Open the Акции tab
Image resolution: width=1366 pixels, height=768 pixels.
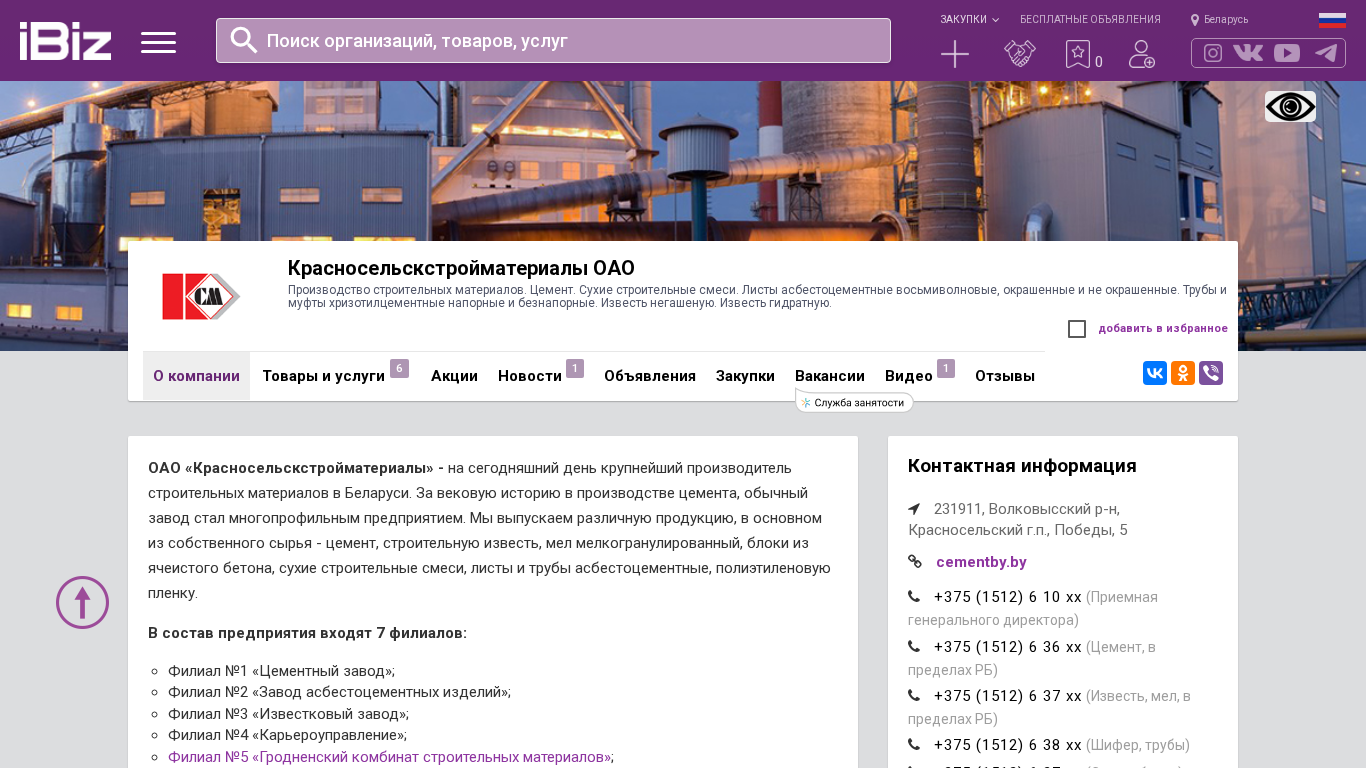(x=454, y=376)
